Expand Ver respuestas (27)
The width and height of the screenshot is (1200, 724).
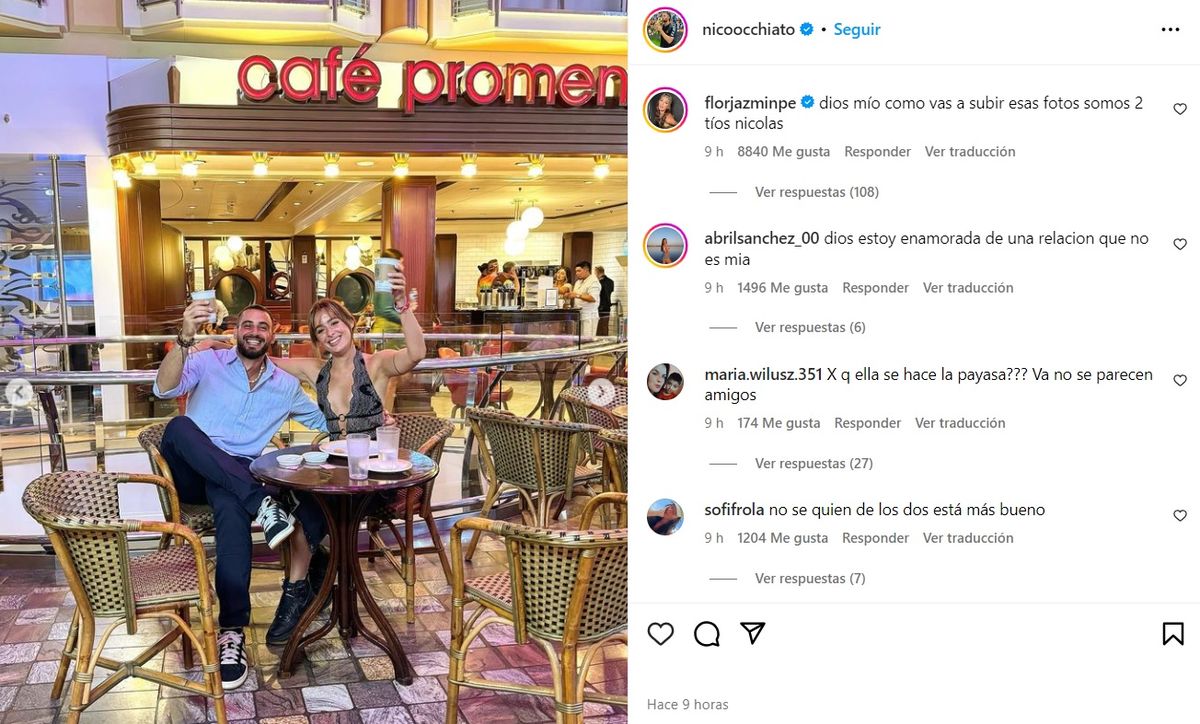814,463
